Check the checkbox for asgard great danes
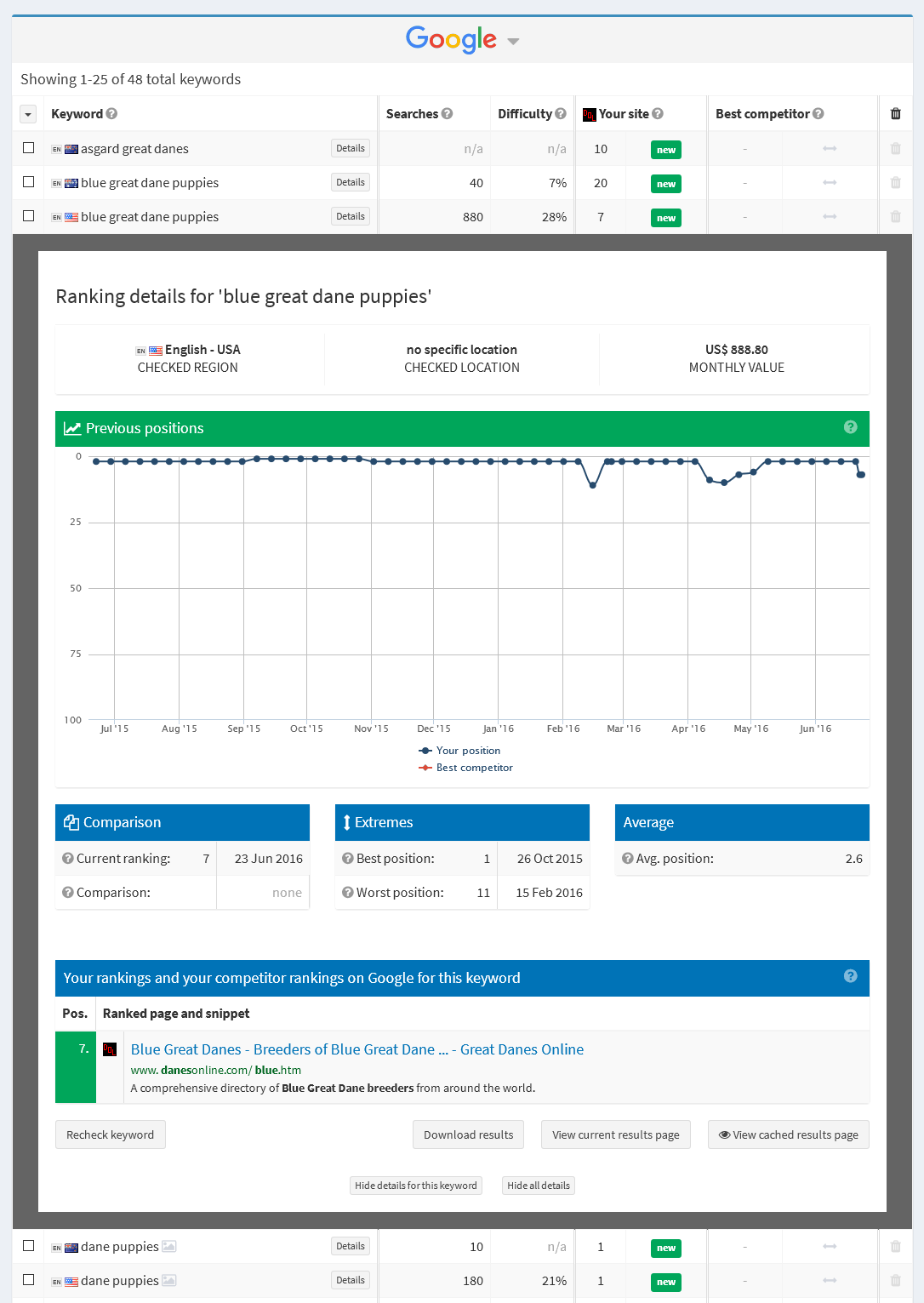The height and width of the screenshot is (1303, 924). tap(28, 147)
